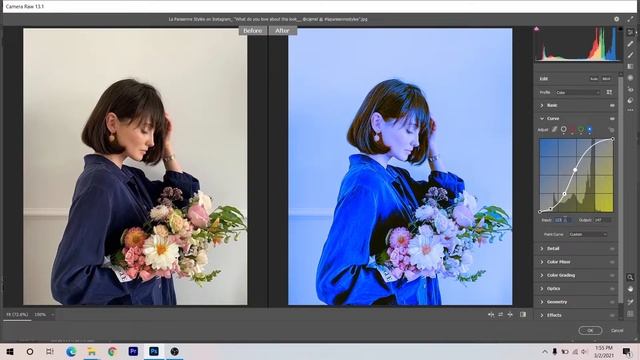The width and height of the screenshot is (640, 360).
Task: Expand the Color Grading panel
Action: [x=542, y=276]
